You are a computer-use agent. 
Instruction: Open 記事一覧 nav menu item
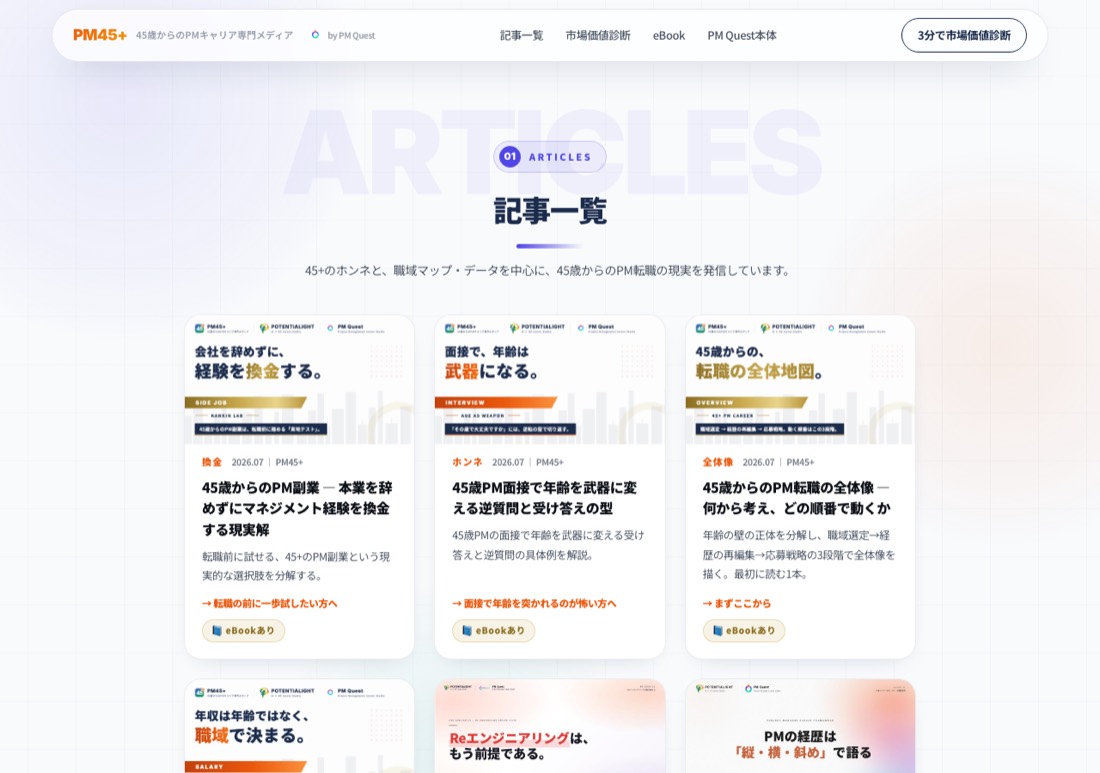pyautogui.click(x=521, y=36)
